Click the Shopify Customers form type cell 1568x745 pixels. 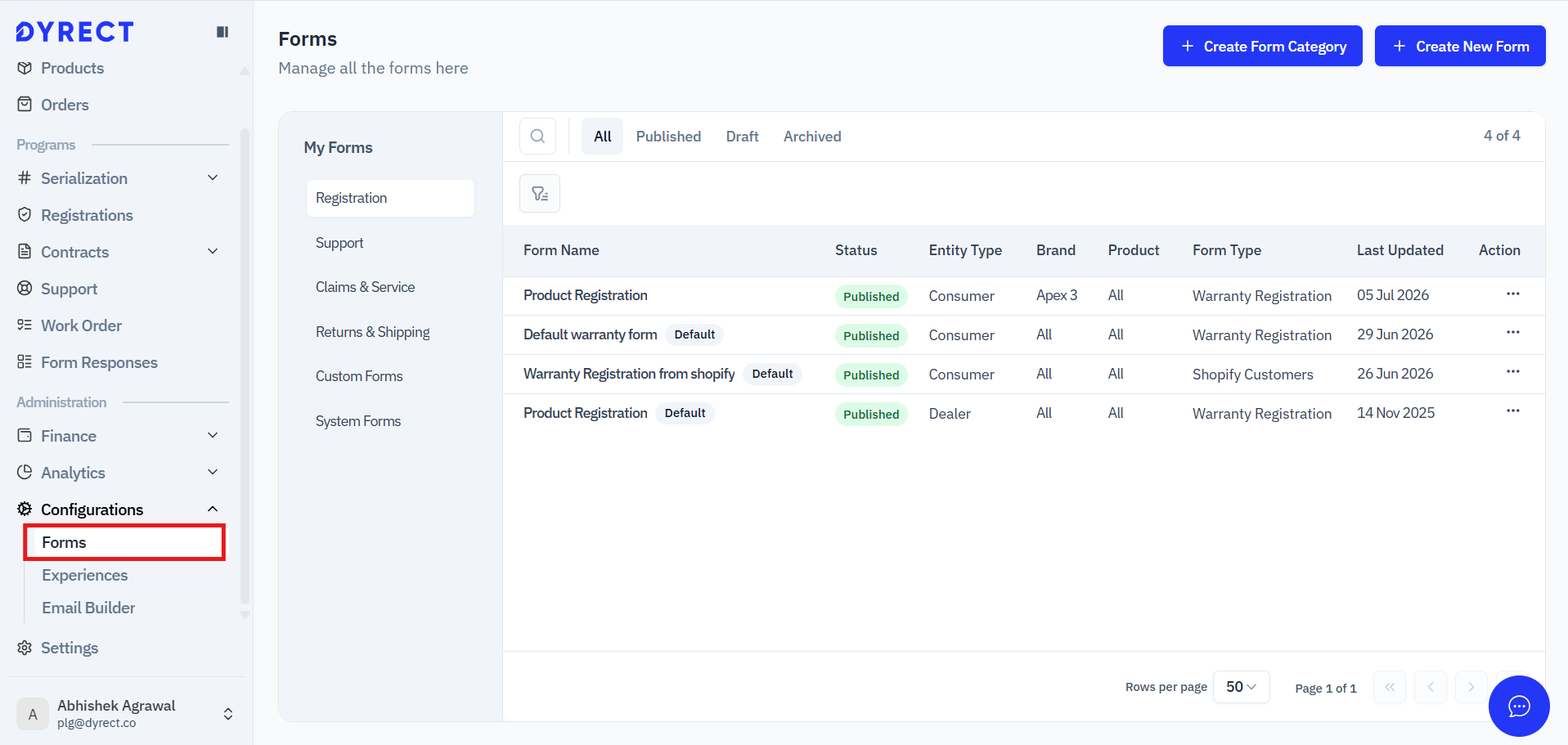pyautogui.click(x=1252, y=375)
